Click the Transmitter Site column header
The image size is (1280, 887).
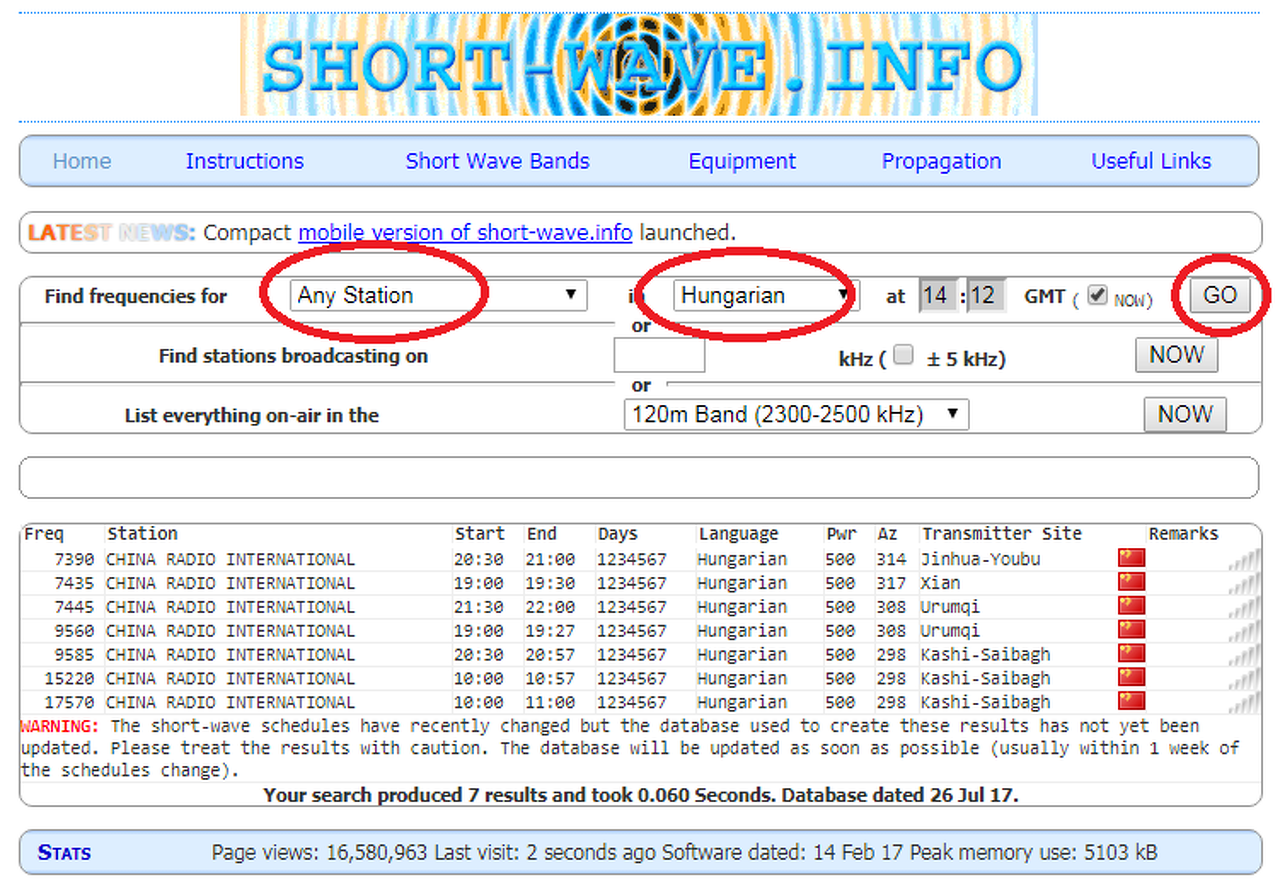click(x=1002, y=534)
